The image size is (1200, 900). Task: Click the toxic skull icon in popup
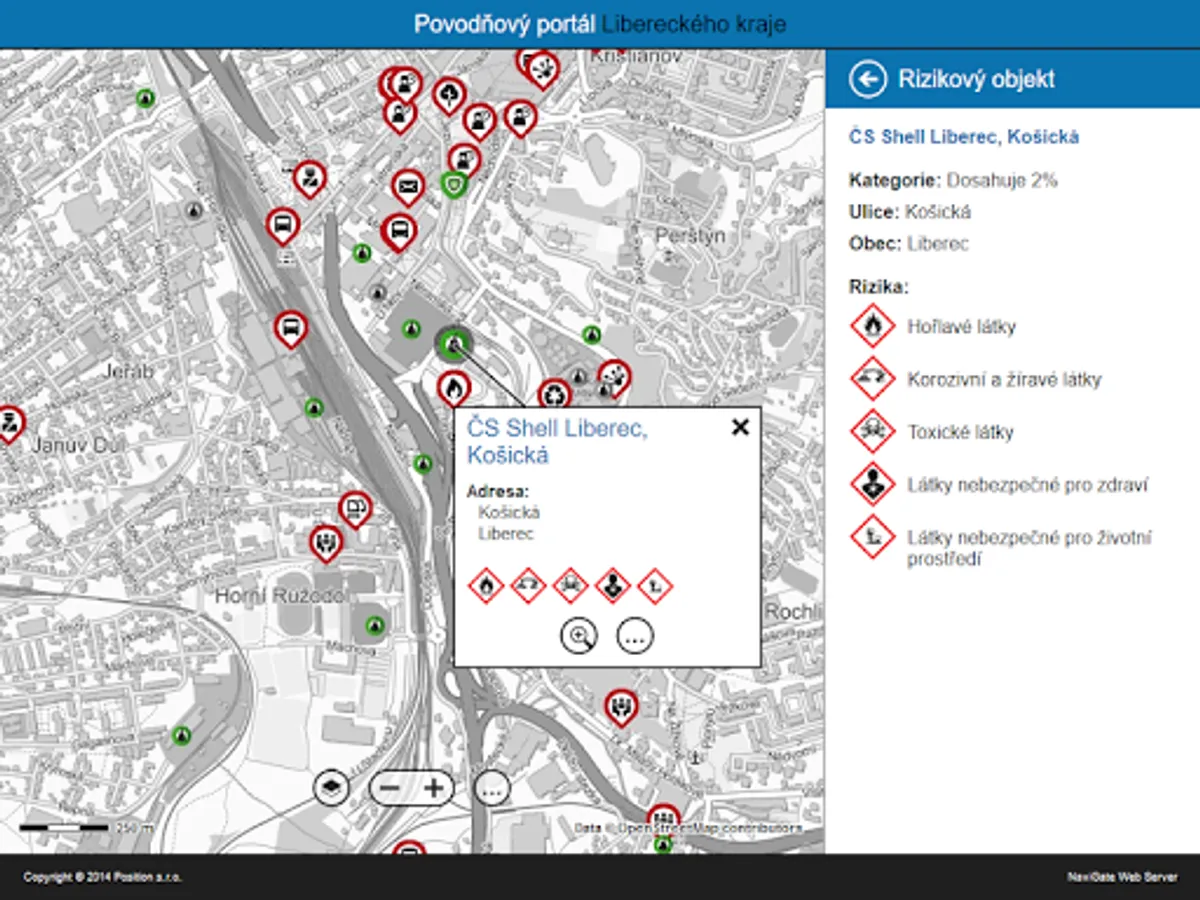tap(570, 585)
